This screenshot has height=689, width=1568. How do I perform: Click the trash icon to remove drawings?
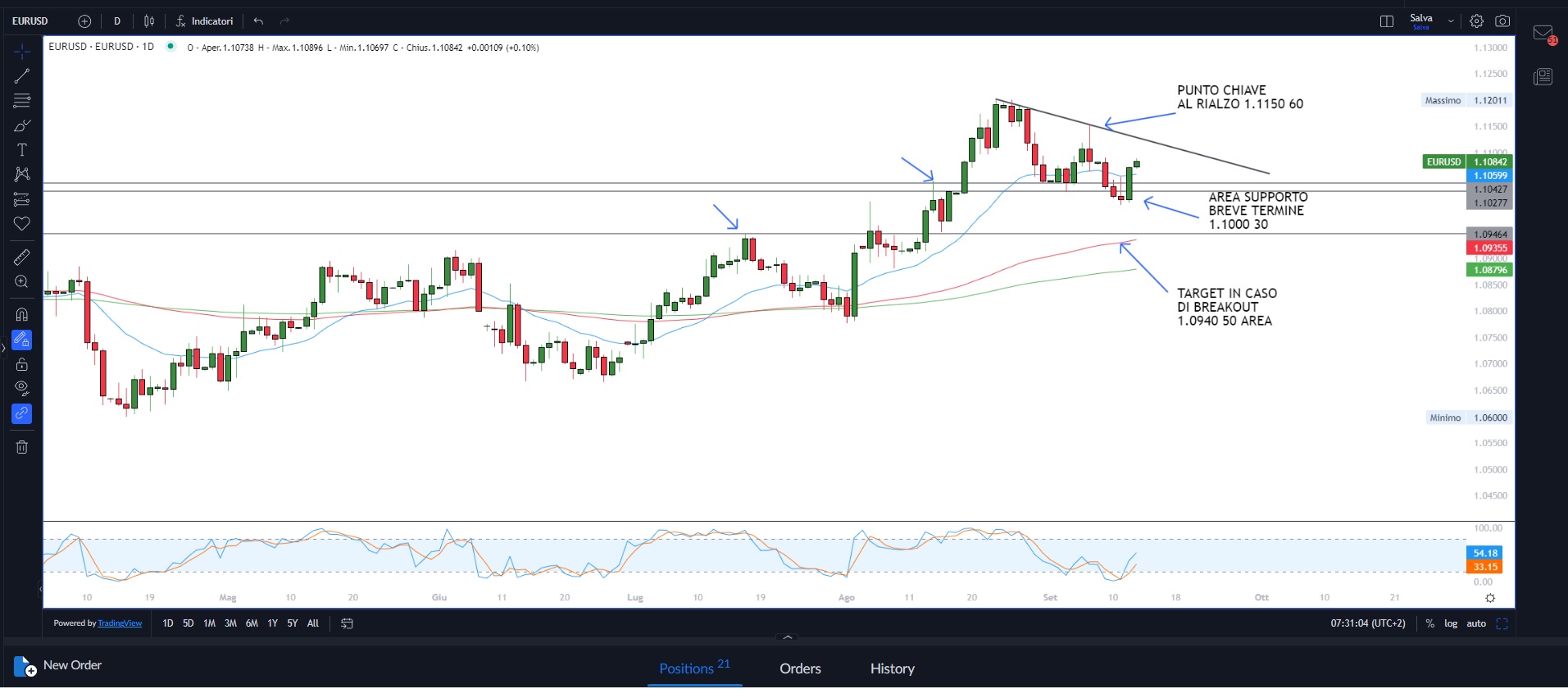22,447
